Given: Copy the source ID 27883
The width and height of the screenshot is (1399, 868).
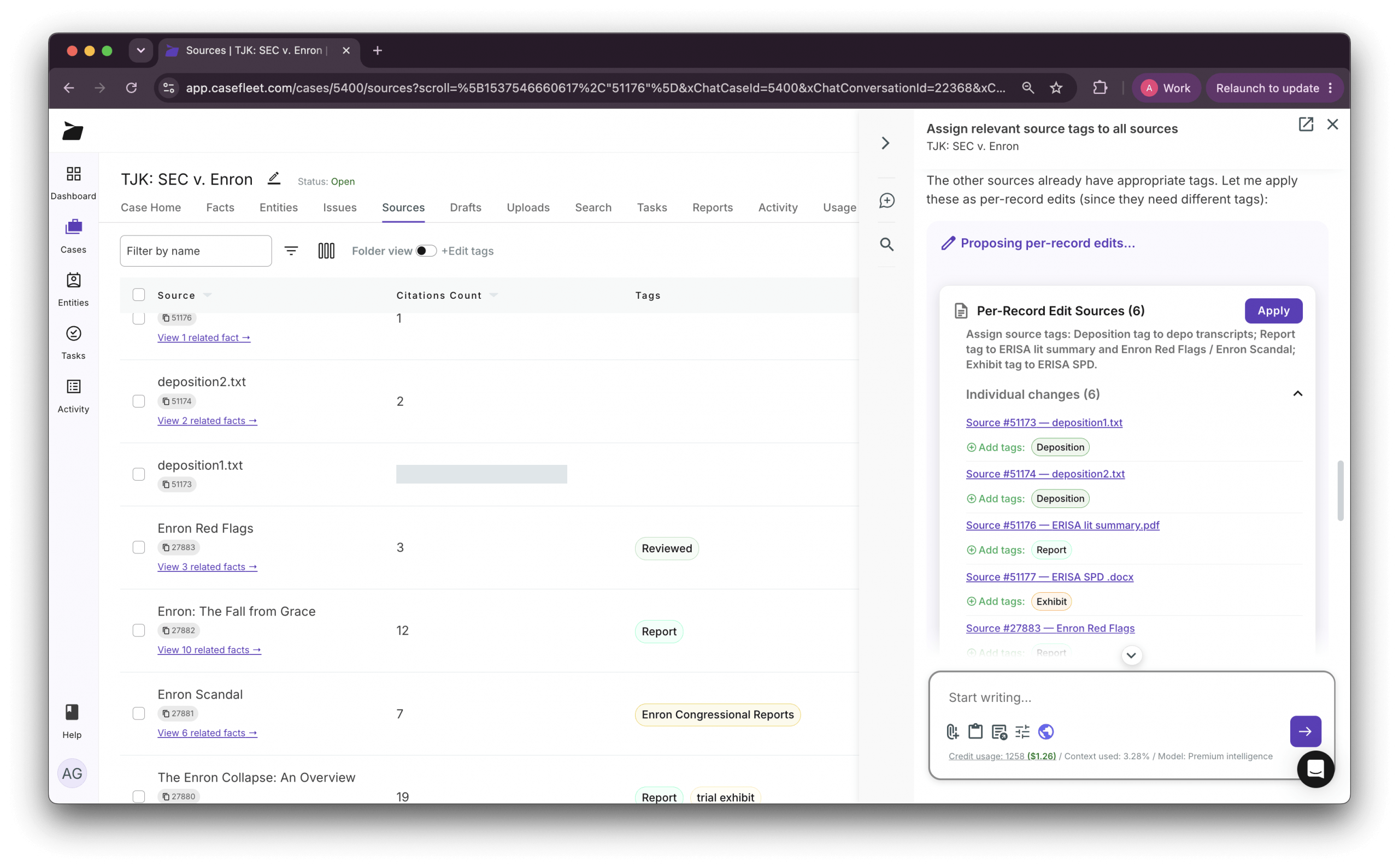Looking at the screenshot, I should 179,547.
